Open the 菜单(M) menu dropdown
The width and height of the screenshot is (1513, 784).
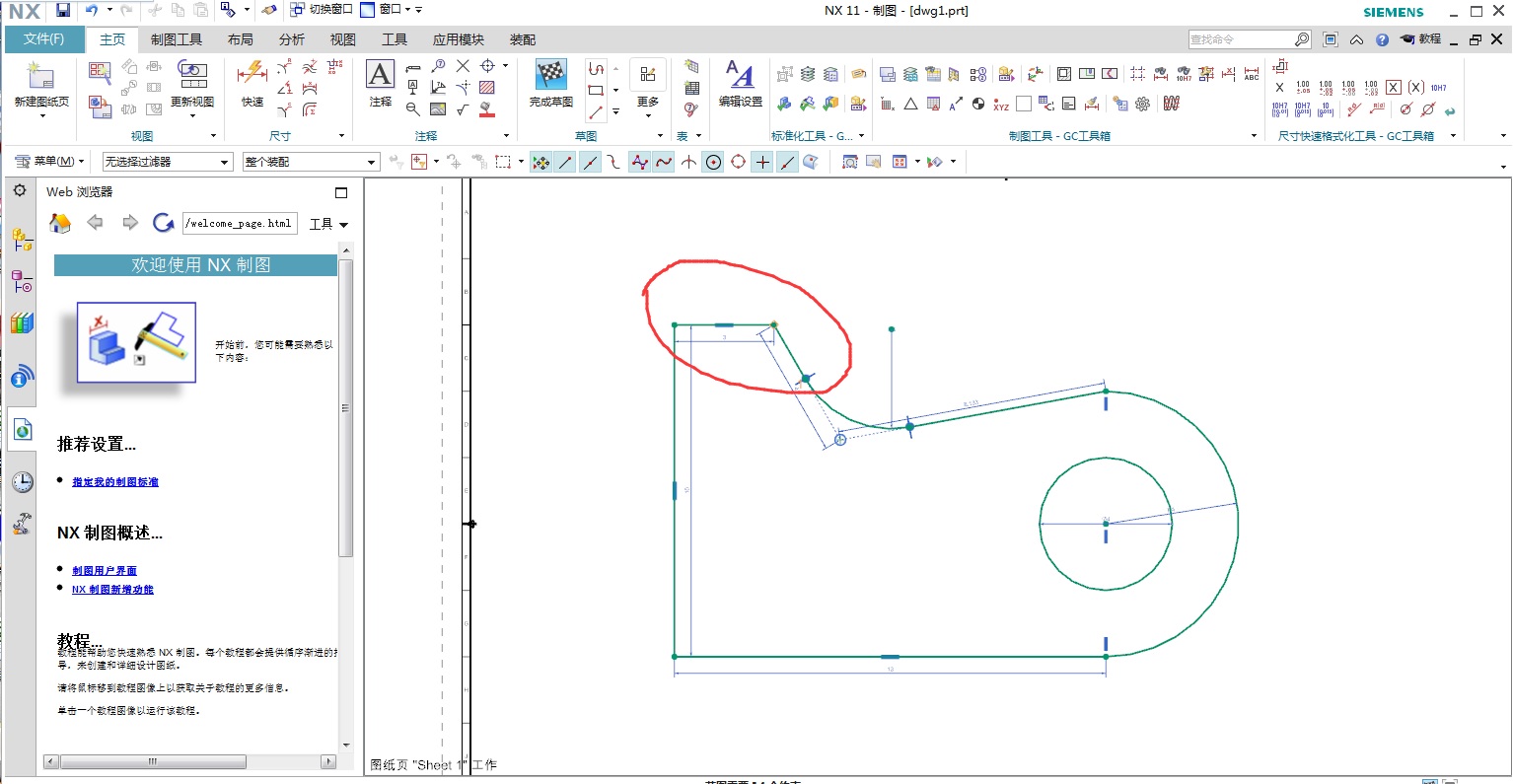click(x=50, y=161)
